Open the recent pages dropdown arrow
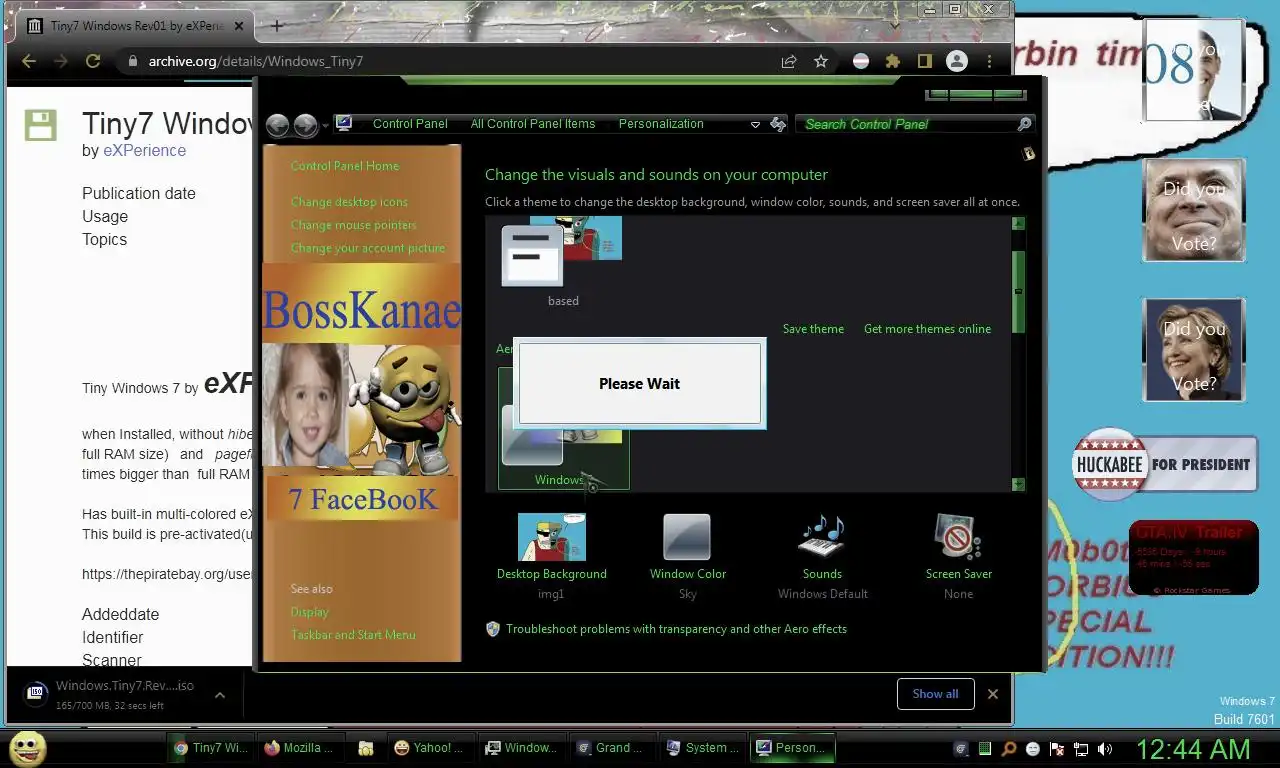1280x768 pixels. pos(325,126)
